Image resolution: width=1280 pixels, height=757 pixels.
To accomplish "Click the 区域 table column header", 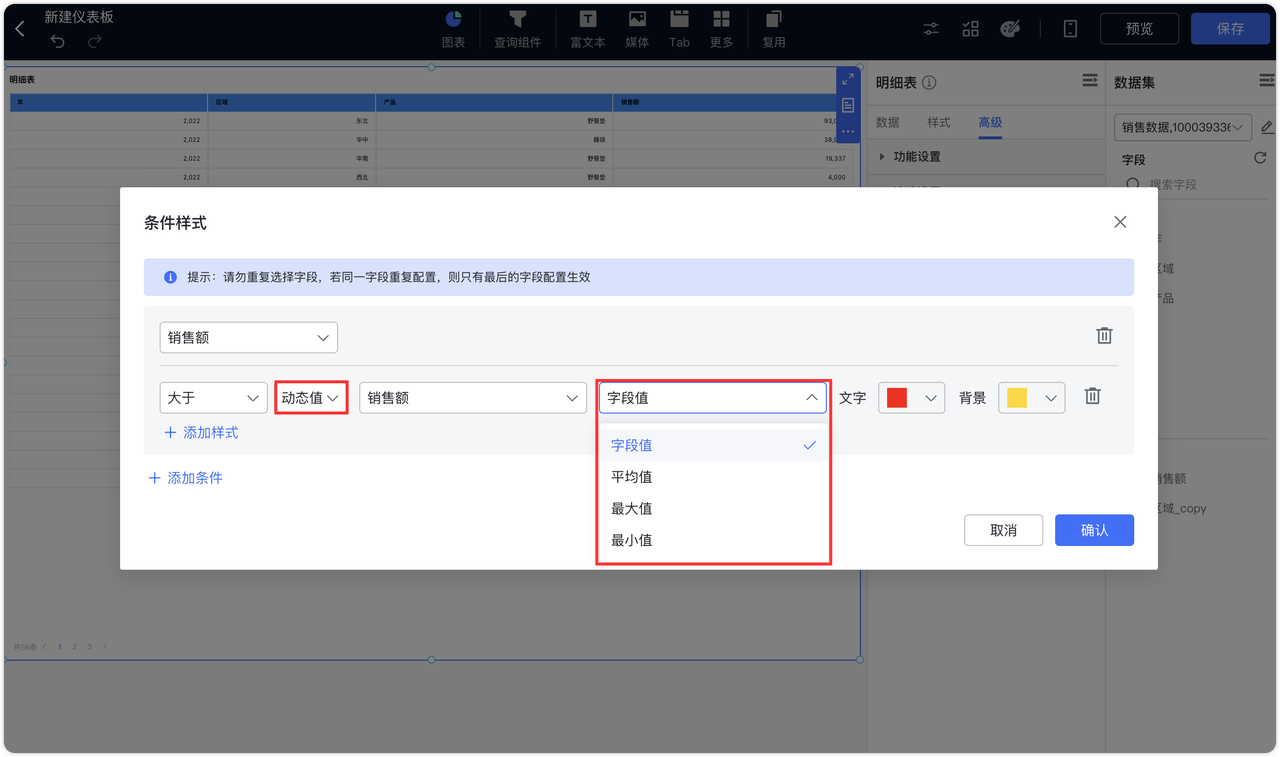I will pyautogui.click(x=291, y=102).
